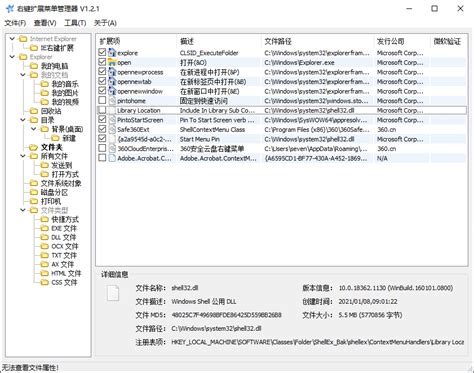Viewport: 474px width, 373px height.
Task: Click the 360CloudEnterprise row file icon
Action: pos(112,148)
